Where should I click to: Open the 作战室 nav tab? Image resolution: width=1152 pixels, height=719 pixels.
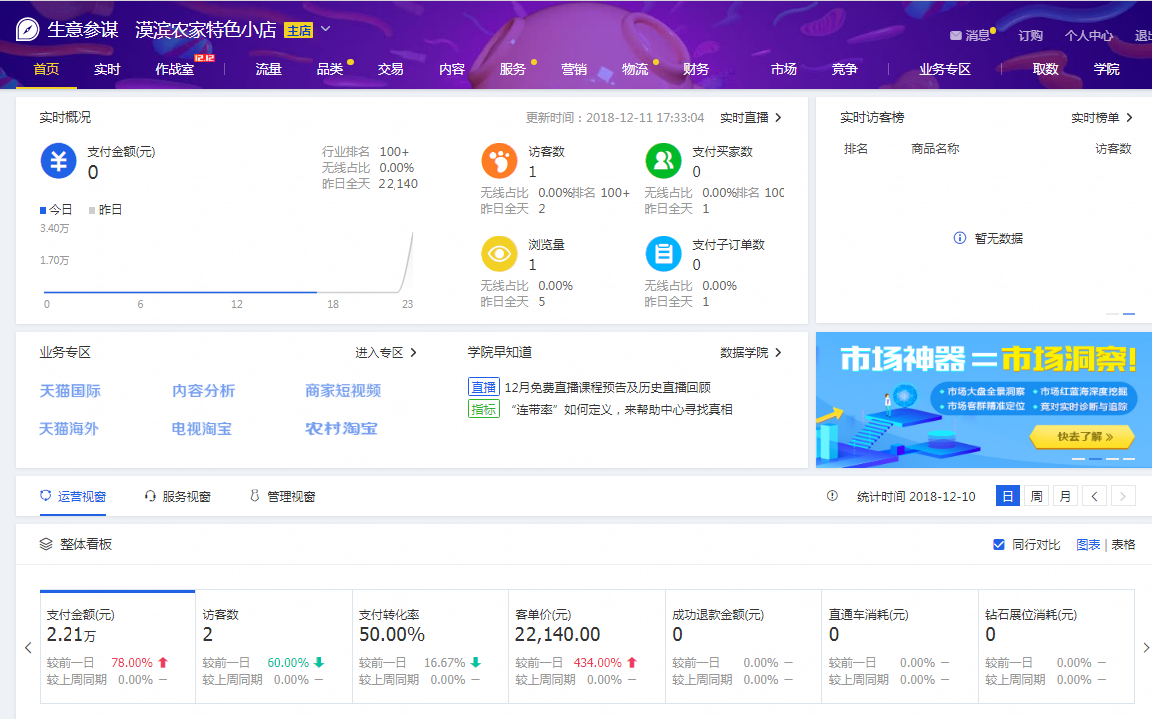(175, 69)
